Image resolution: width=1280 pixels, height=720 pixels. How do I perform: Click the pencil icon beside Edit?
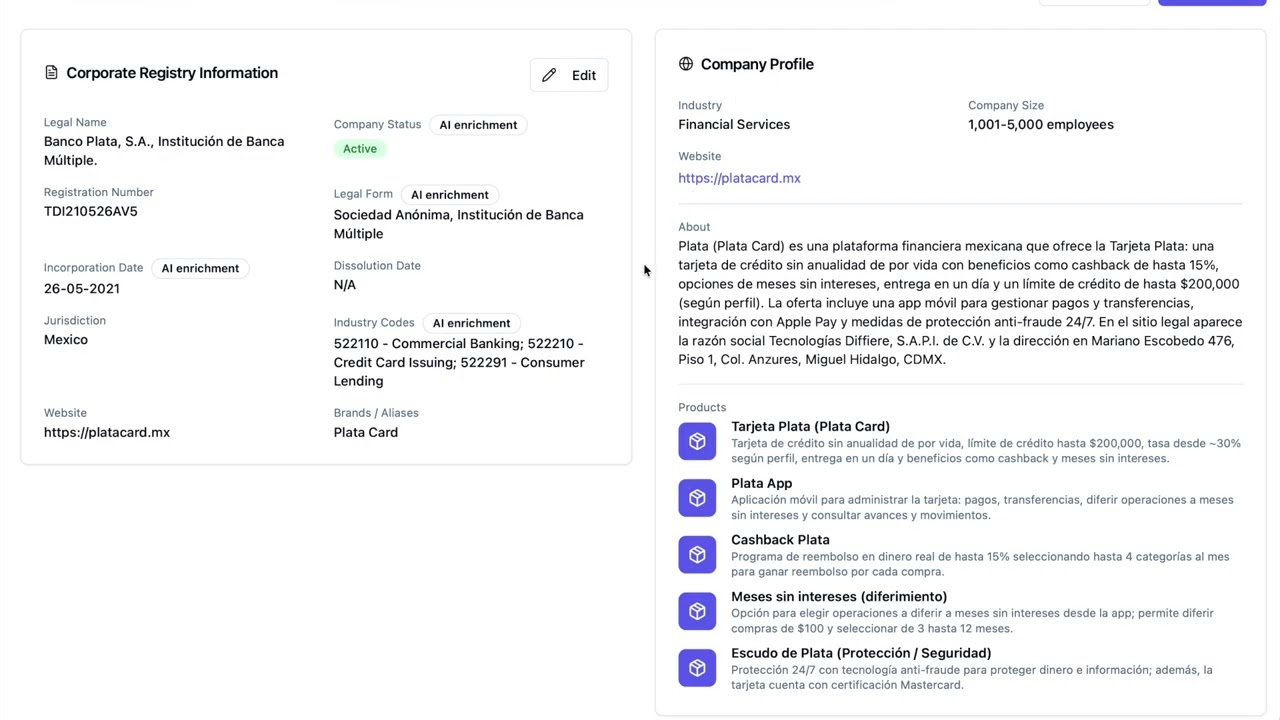pos(549,75)
